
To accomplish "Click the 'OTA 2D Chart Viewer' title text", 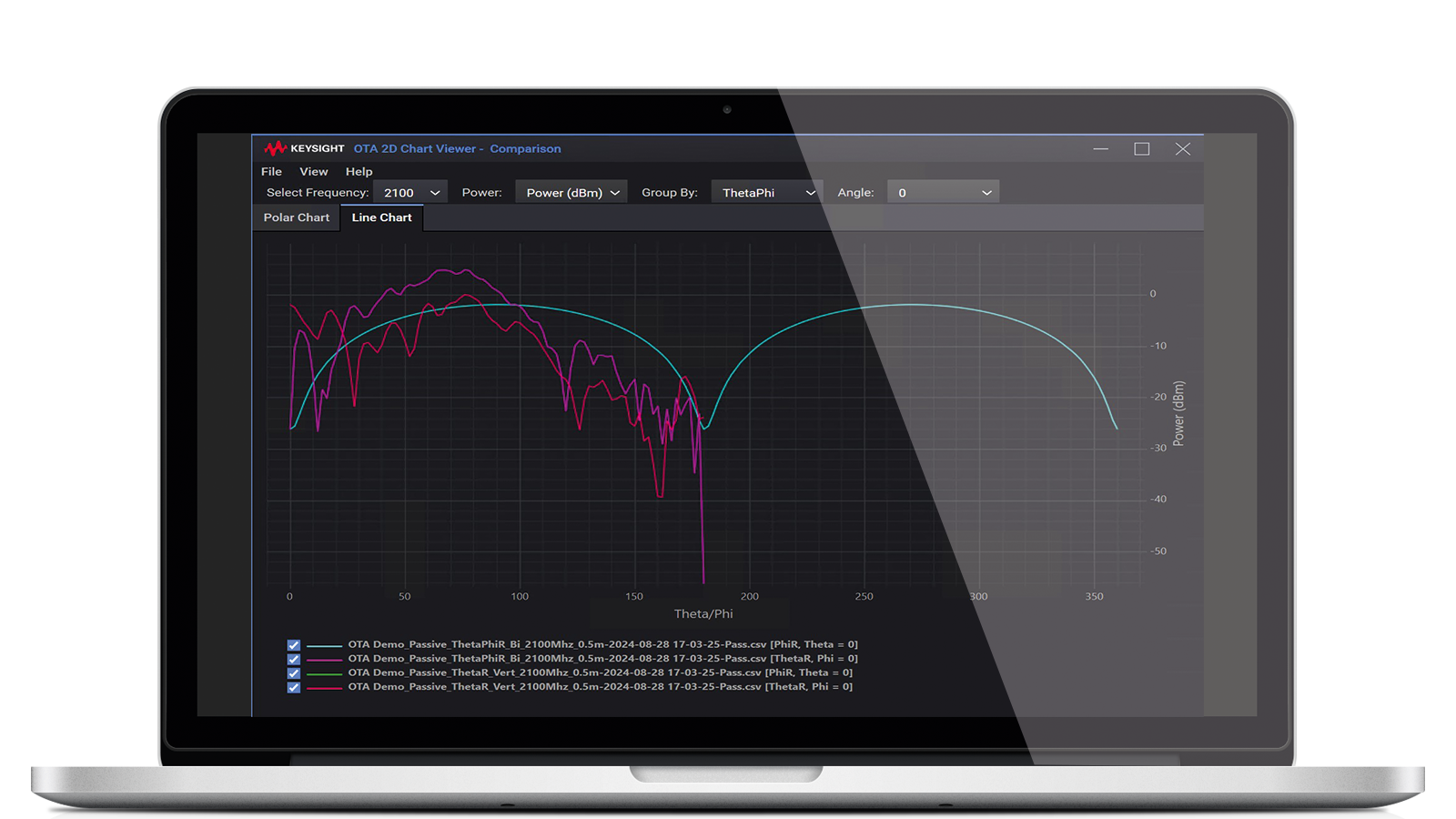I will 415,148.
